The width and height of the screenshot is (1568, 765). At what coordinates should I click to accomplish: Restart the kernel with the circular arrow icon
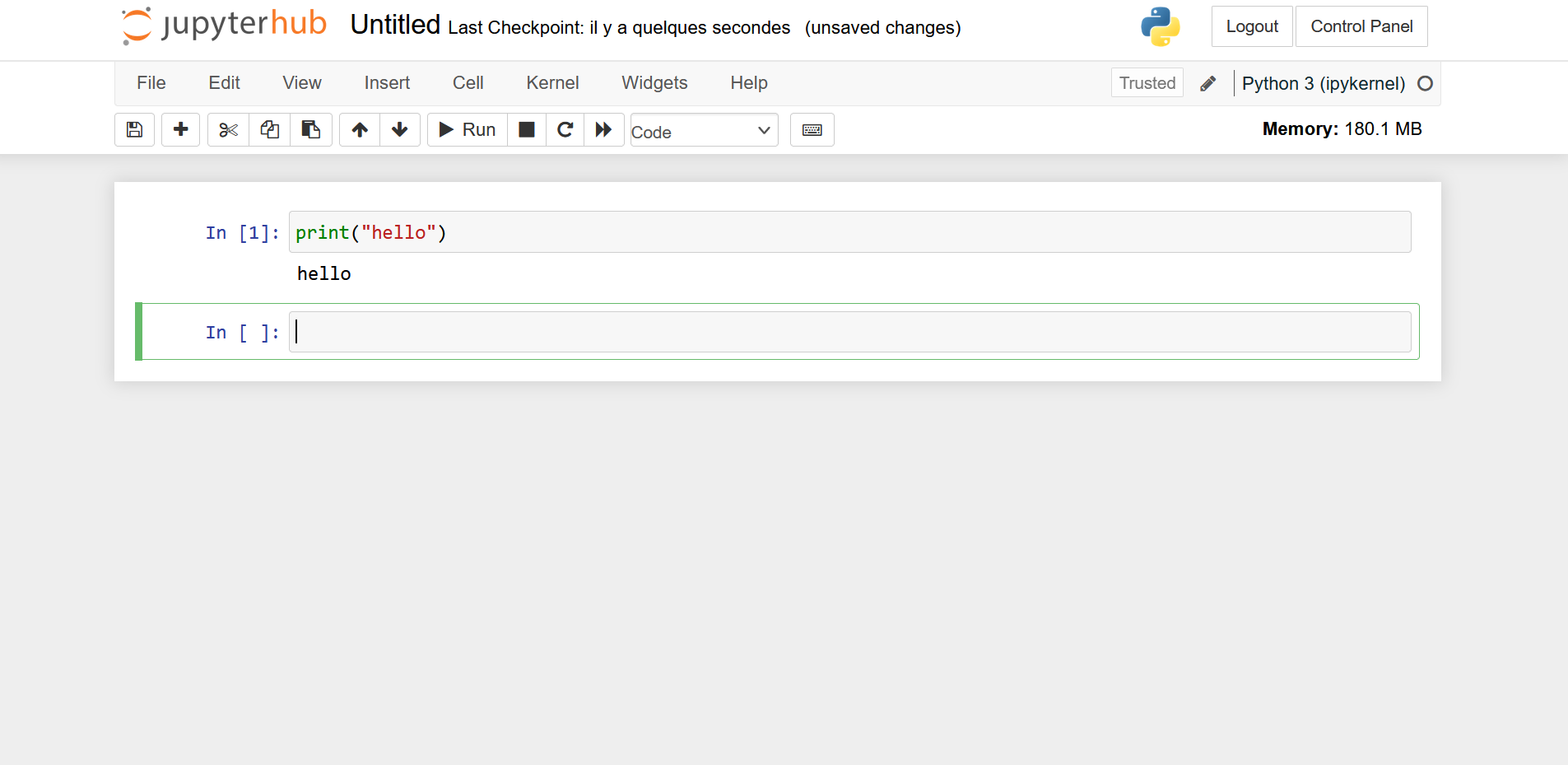[x=565, y=130]
